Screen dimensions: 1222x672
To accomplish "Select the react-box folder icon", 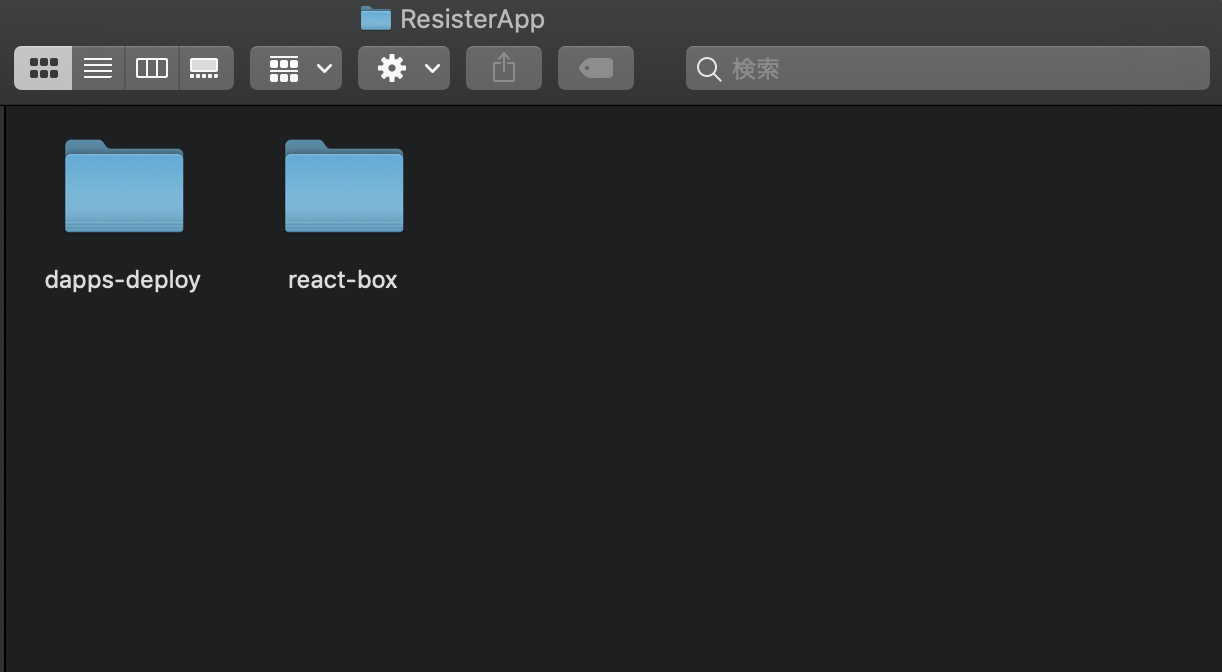I will 344,187.
